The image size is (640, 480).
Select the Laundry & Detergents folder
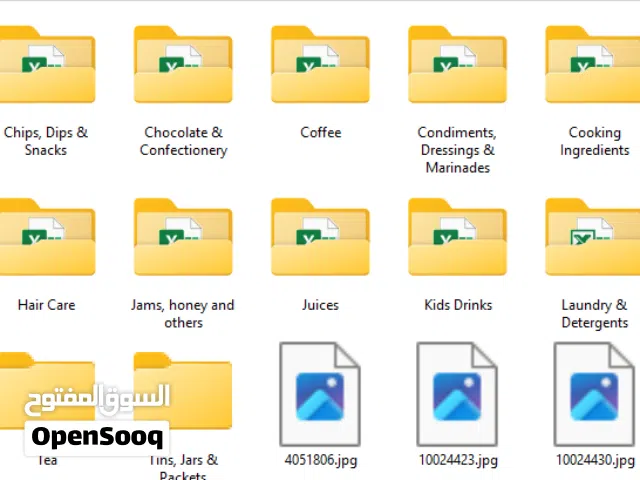(x=593, y=238)
